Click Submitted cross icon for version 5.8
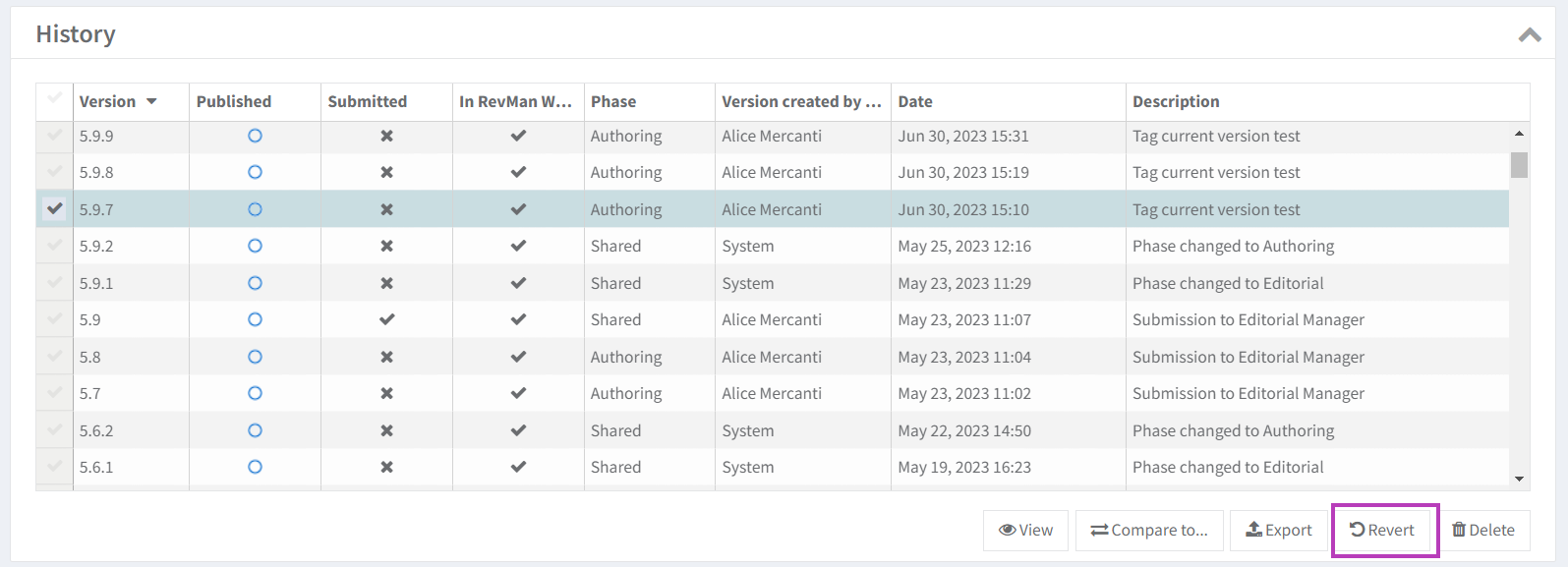The height and width of the screenshot is (567, 1568). click(x=386, y=357)
